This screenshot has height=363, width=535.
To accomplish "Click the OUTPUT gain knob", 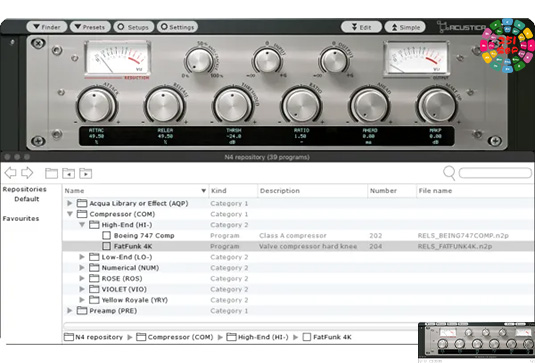I will (x=334, y=60).
